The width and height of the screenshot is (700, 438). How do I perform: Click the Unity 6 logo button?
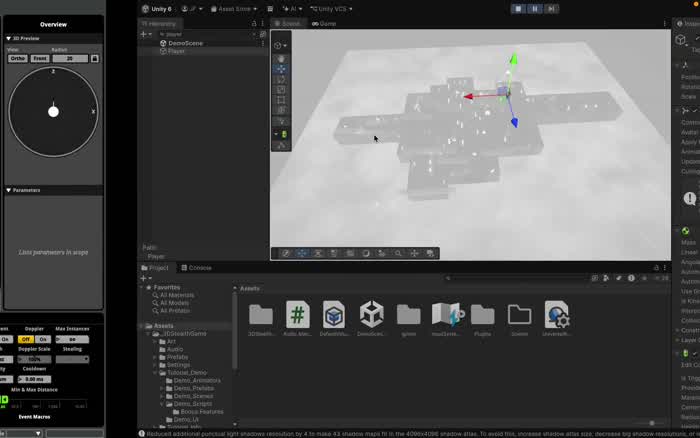click(x=157, y=8)
